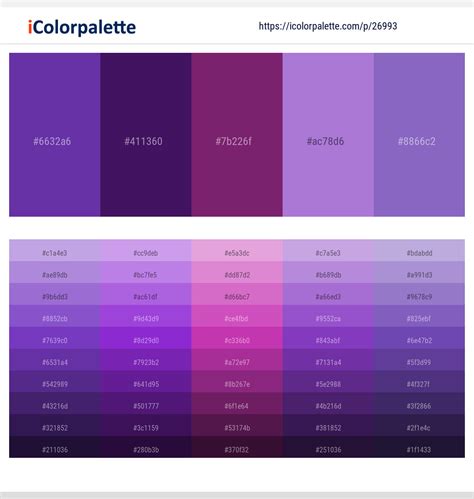Click the #843abf shade cell

(328, 338)
